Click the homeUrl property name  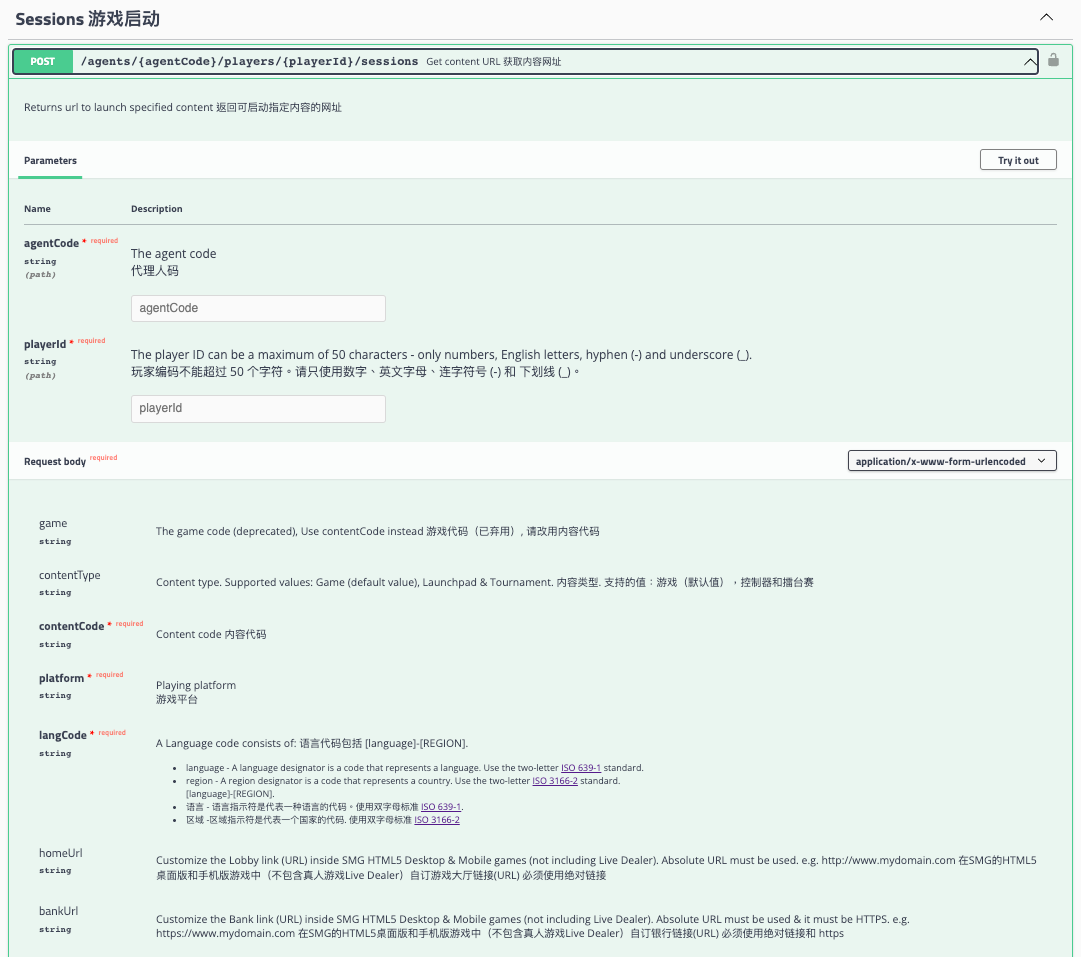point(60,853)
